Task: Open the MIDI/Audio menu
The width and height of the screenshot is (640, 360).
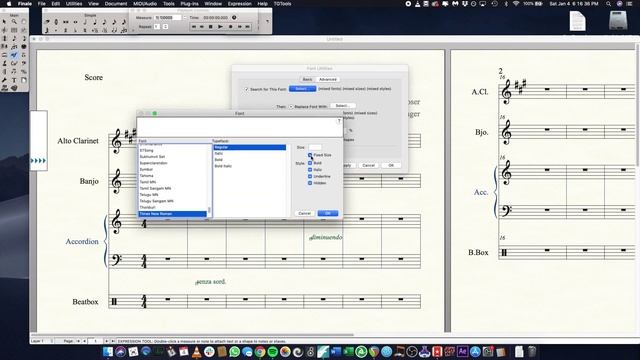Action: click(x=145, y=4)
